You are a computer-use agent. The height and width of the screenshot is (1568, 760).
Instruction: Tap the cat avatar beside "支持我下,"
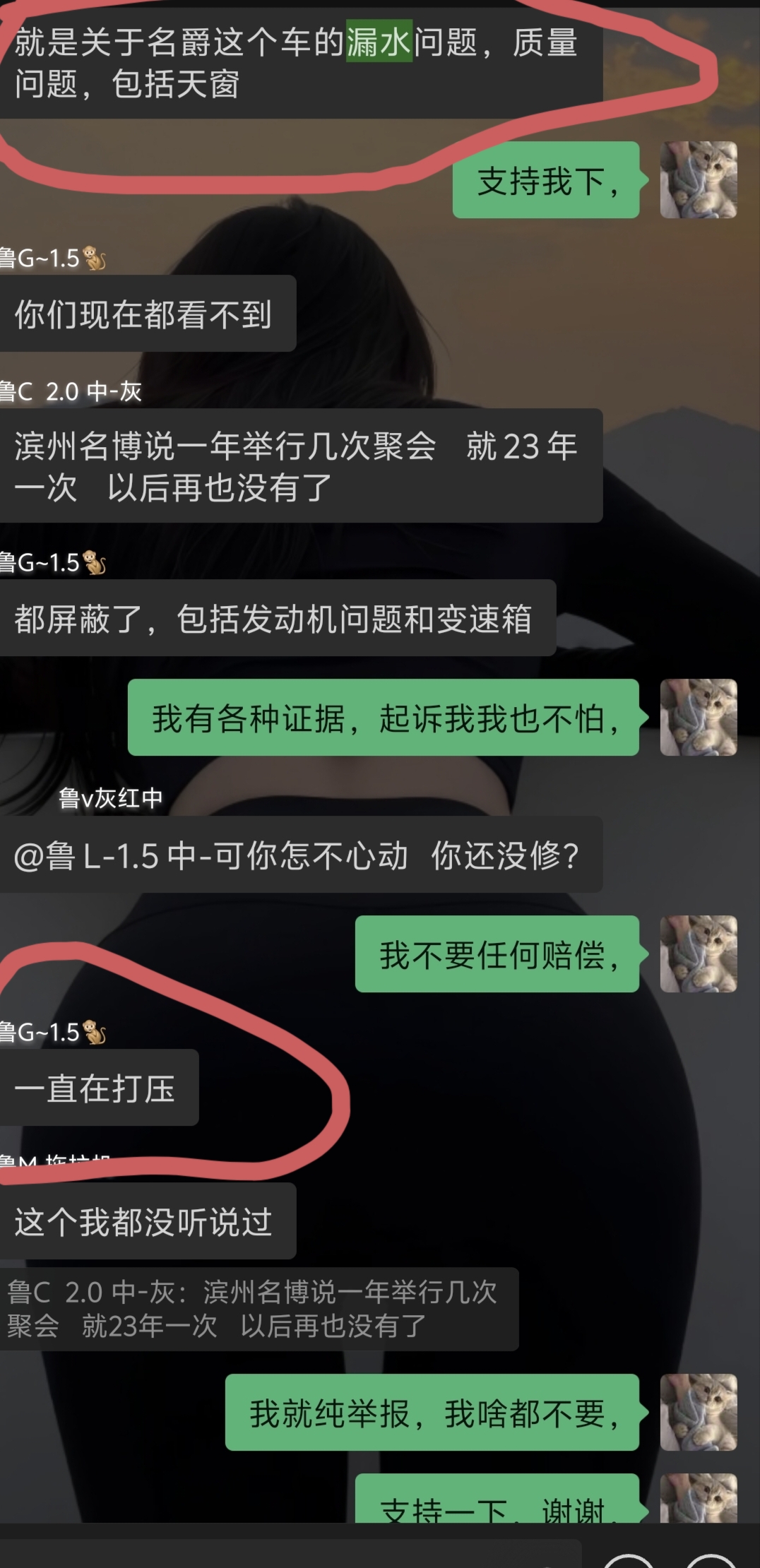pos(699,179)
